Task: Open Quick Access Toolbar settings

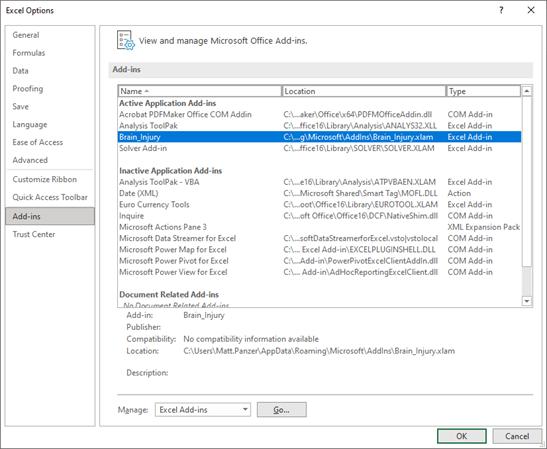Action: tap(50, 197)
